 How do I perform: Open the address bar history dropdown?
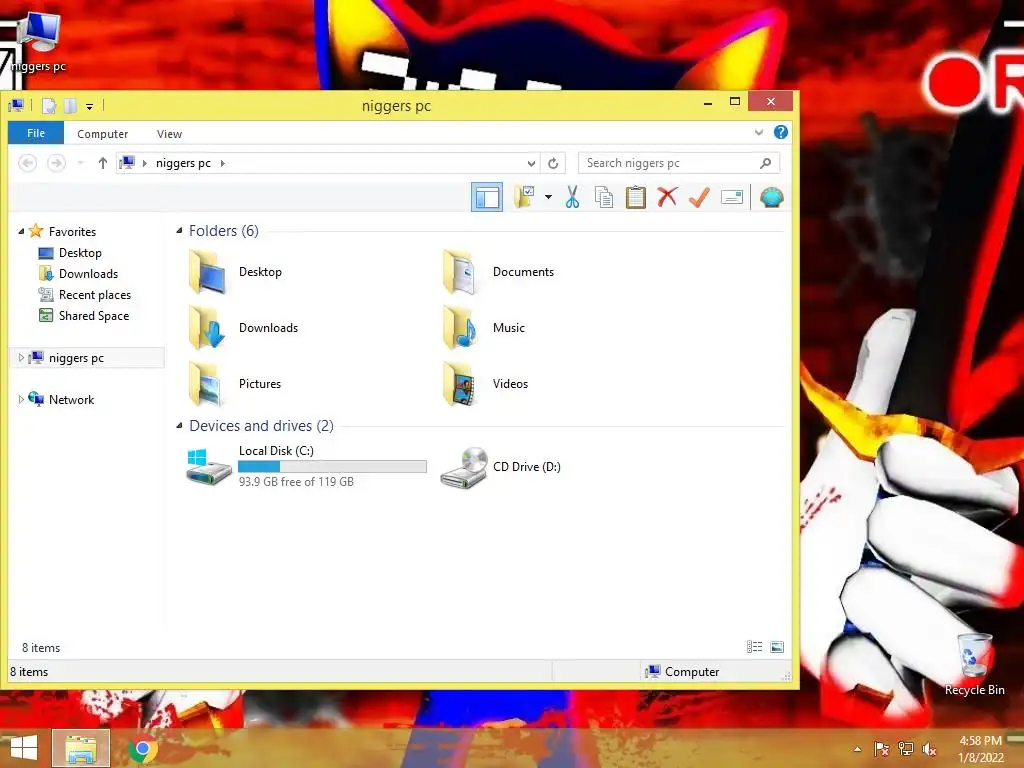coord(532,163)
